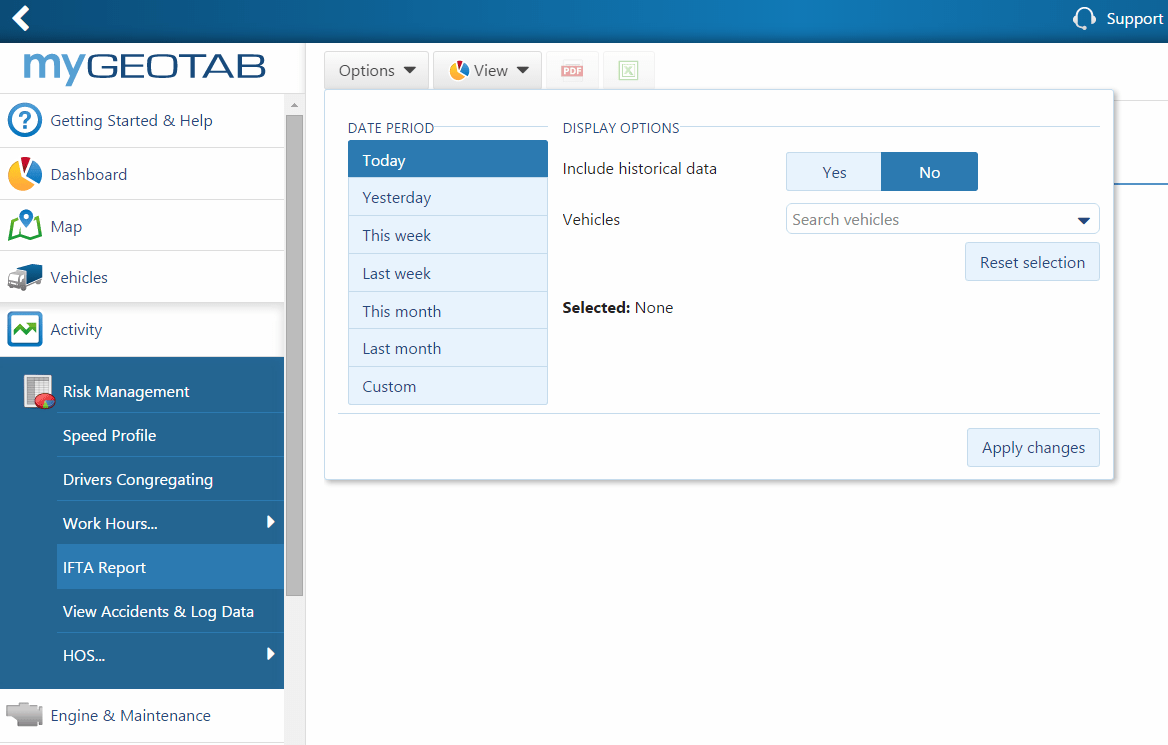Click the Map label
The width and height of the screenshot is (1168, 745).
pos(66,226)
